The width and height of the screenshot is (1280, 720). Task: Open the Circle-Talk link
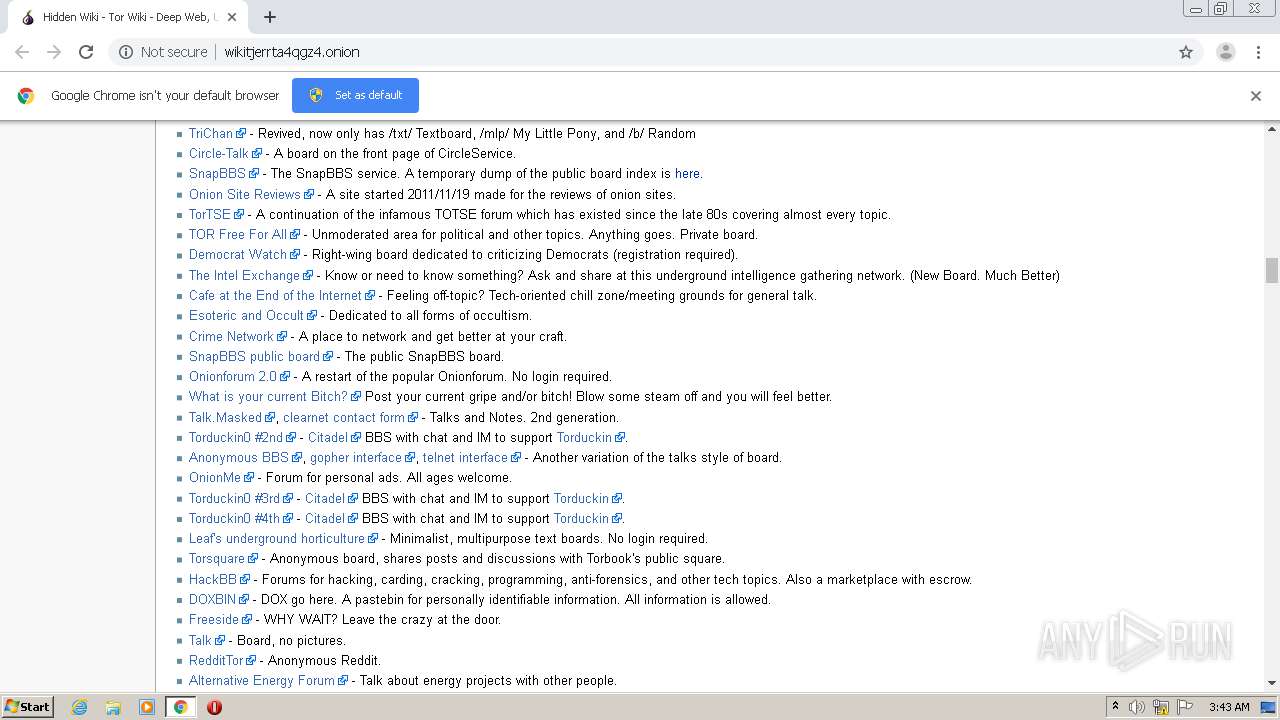coord(218,153)
